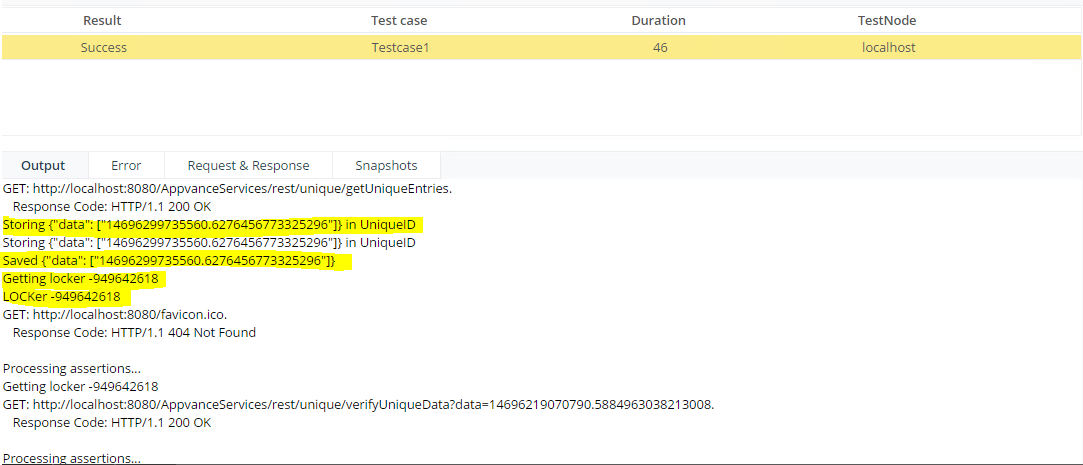1083x465 pixels.
Task: Select the Output tab
Action: (x=44, y=166)
